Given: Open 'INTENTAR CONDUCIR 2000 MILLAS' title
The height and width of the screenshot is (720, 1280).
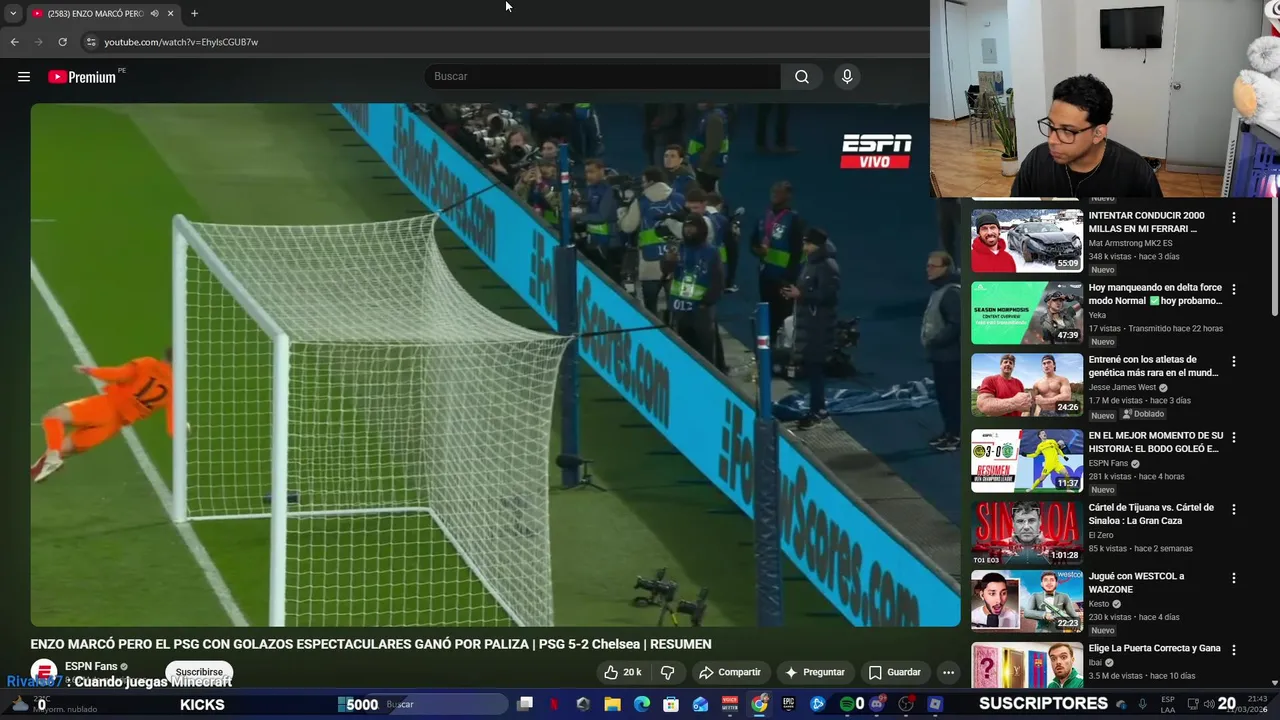Looking at the screenshot, I should tap(1146, 222).
